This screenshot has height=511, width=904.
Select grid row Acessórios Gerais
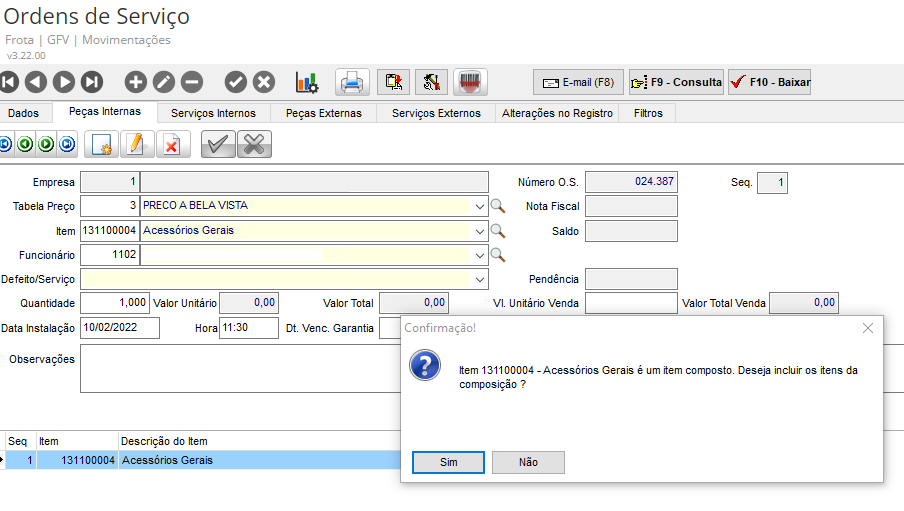coord(202,460)
